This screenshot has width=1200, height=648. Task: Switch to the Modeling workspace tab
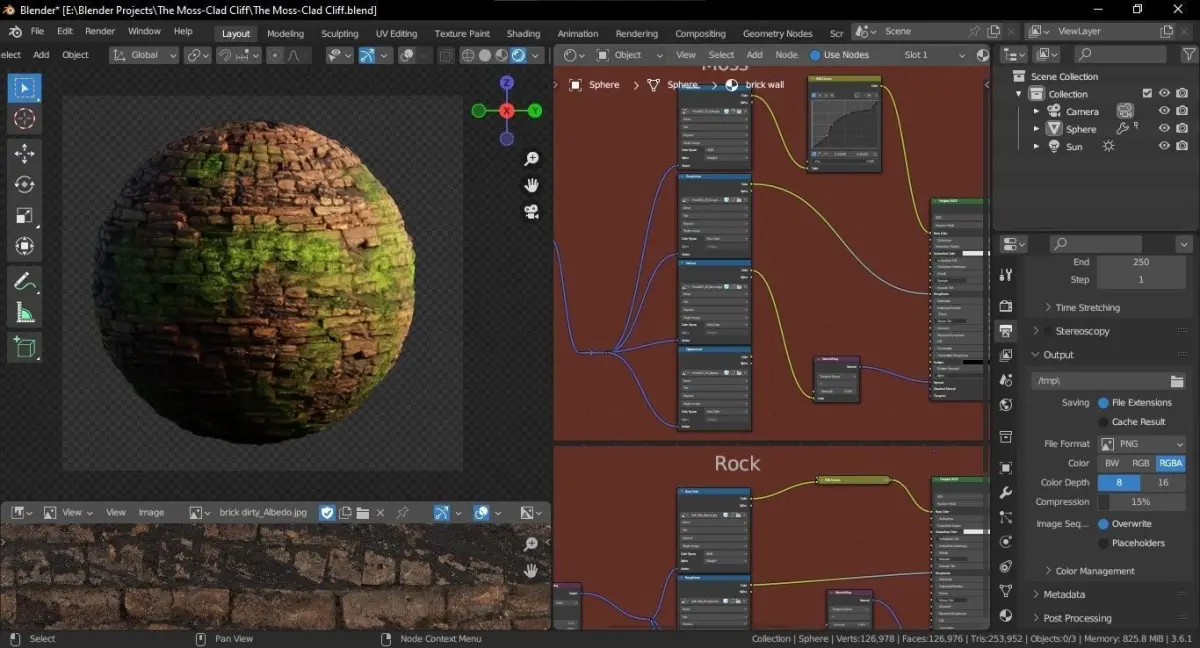tap(285, 33)
